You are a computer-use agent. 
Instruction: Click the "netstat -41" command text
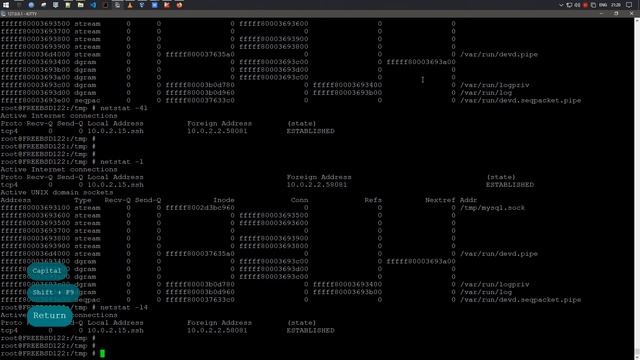coord(124,108)
